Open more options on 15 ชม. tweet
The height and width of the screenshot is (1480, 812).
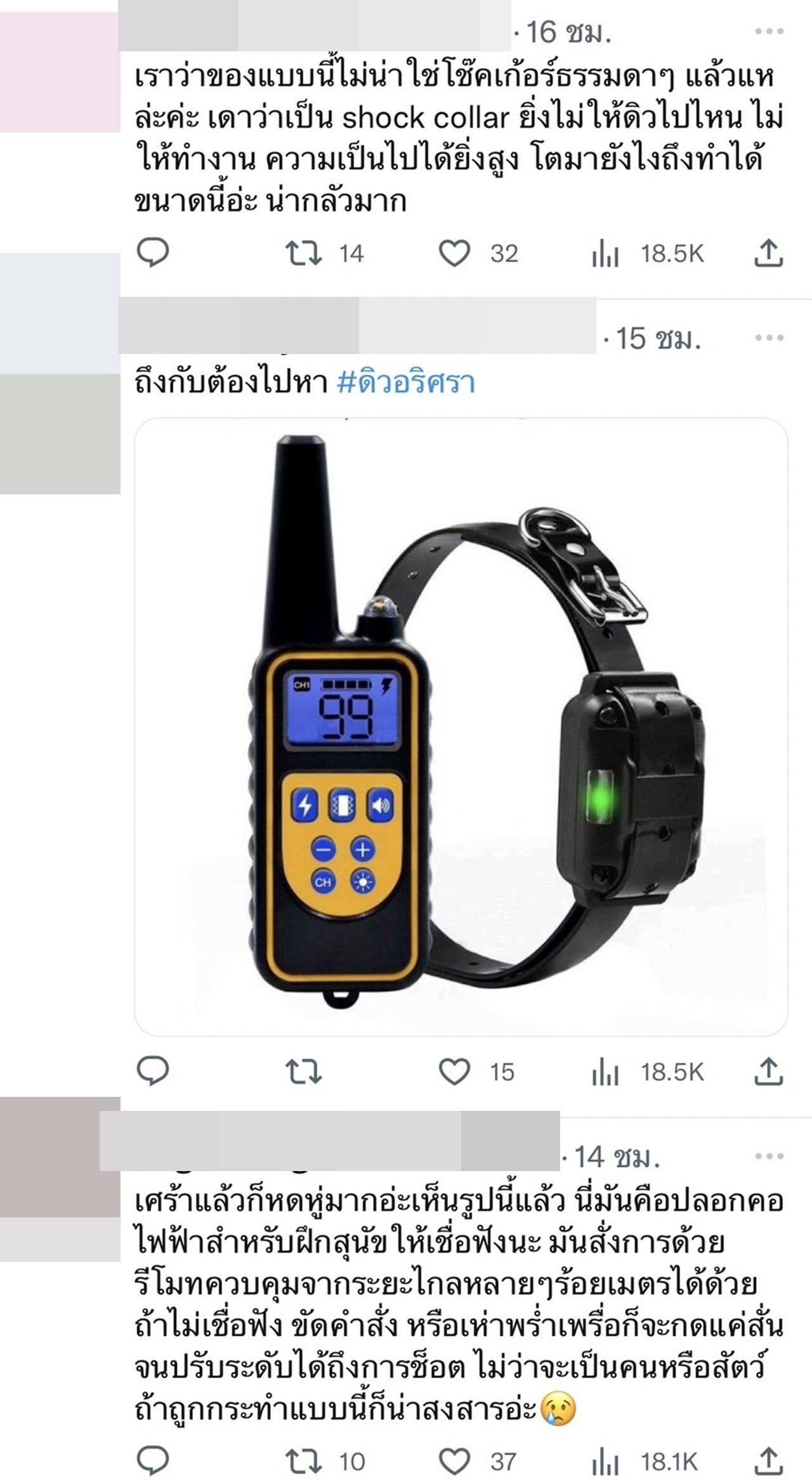tap(769, 337)
